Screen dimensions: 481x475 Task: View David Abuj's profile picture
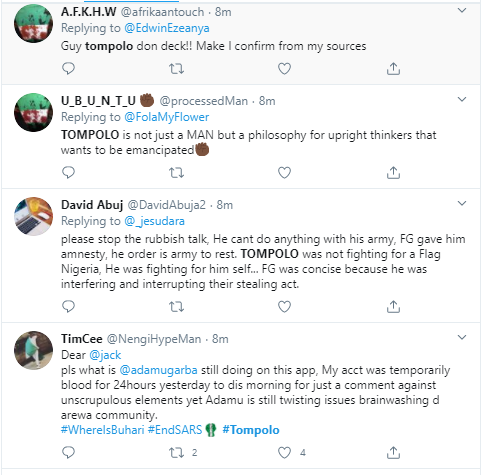[33, 216]
